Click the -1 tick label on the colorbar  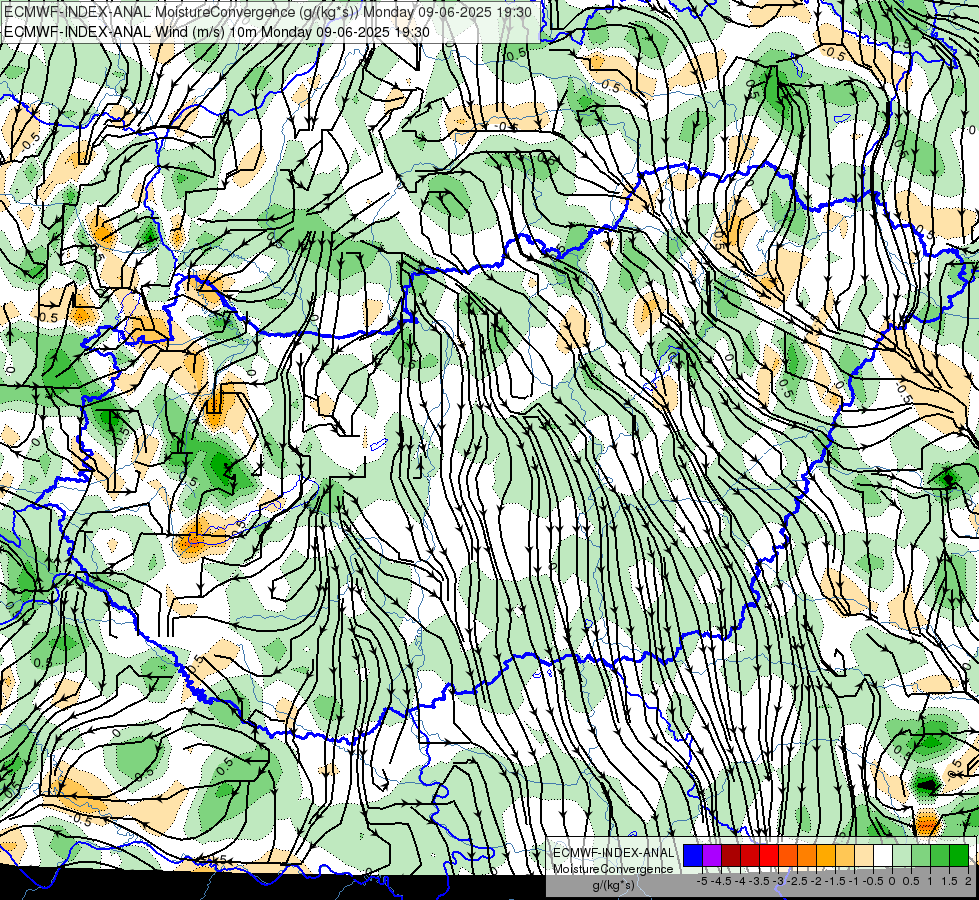[x=854, y=881]
